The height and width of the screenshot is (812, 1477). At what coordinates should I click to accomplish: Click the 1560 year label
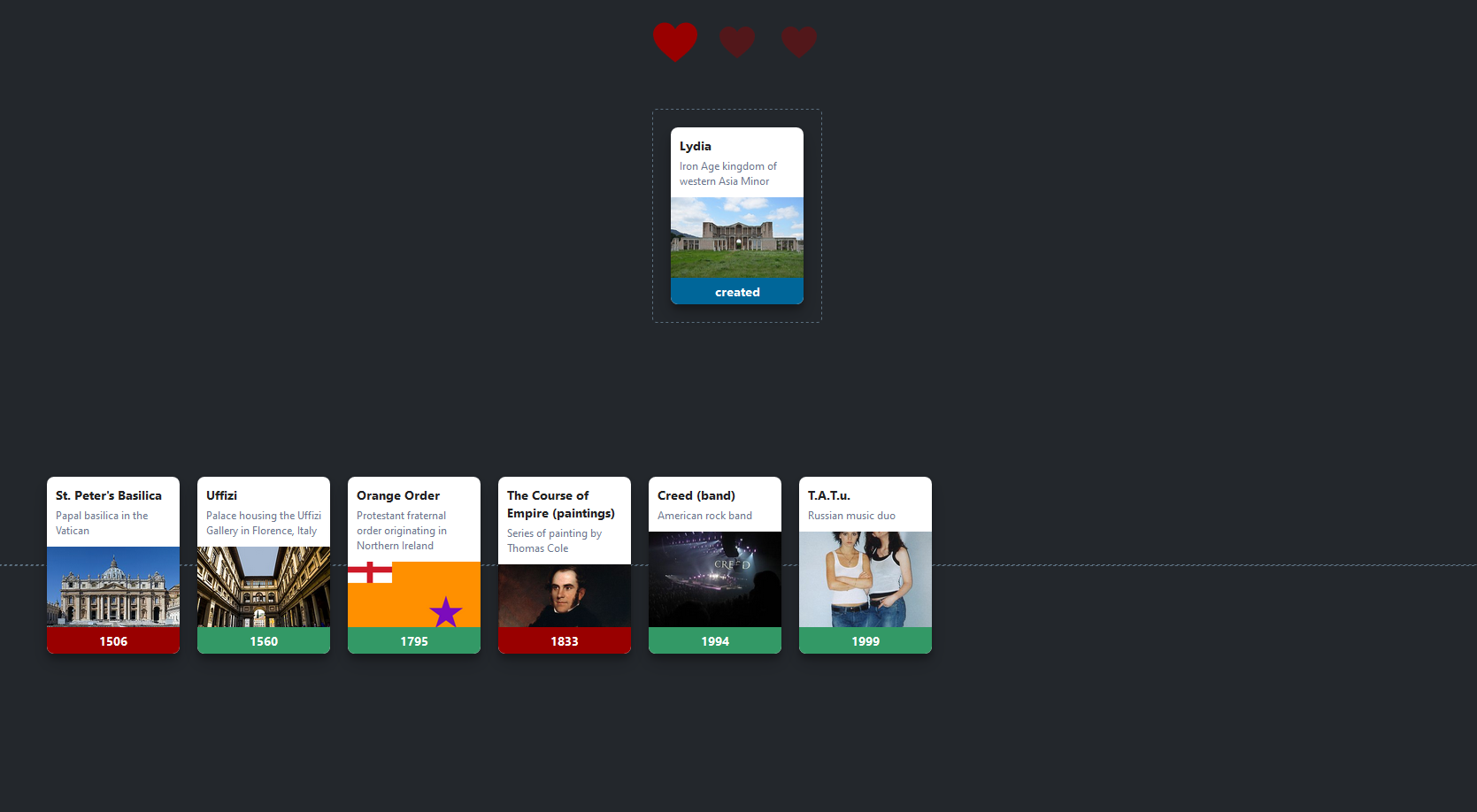click(264, 641)
